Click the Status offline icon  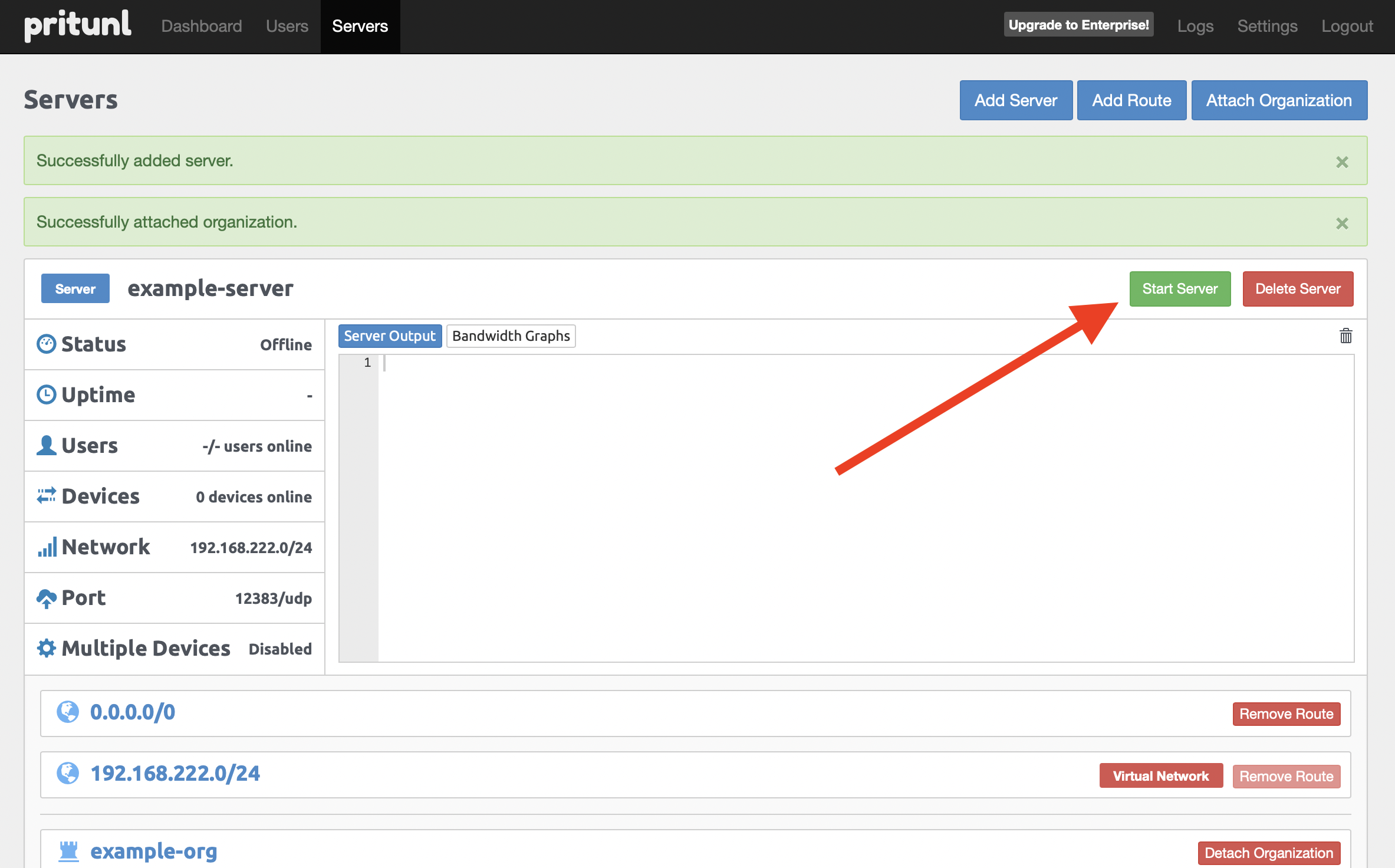pos(47,344)
